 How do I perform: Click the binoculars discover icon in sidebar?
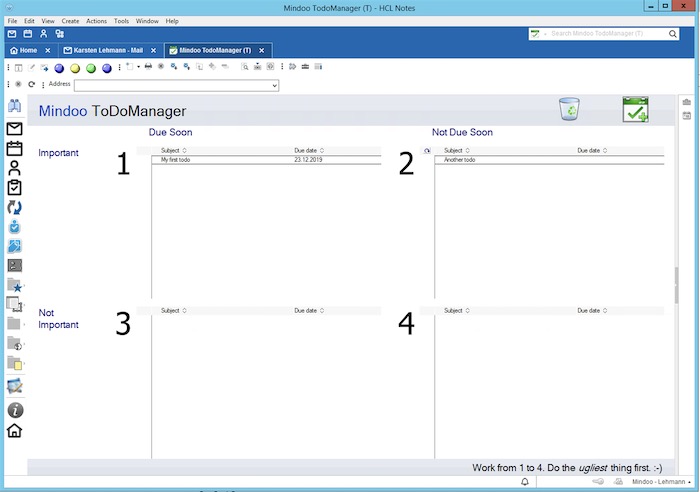click(x=14, y=106)
